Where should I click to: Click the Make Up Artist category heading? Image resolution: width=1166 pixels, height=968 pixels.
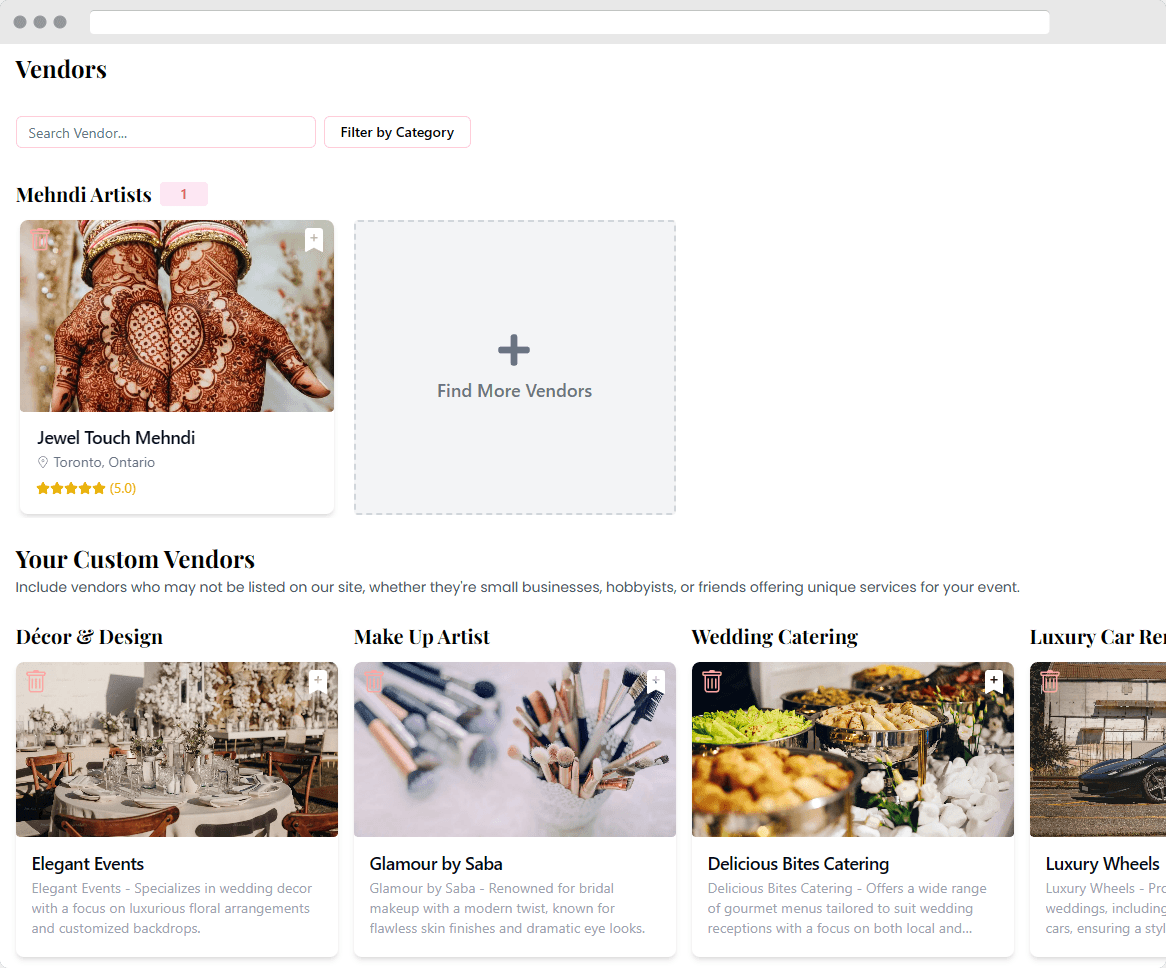click(x=422, y=637)
